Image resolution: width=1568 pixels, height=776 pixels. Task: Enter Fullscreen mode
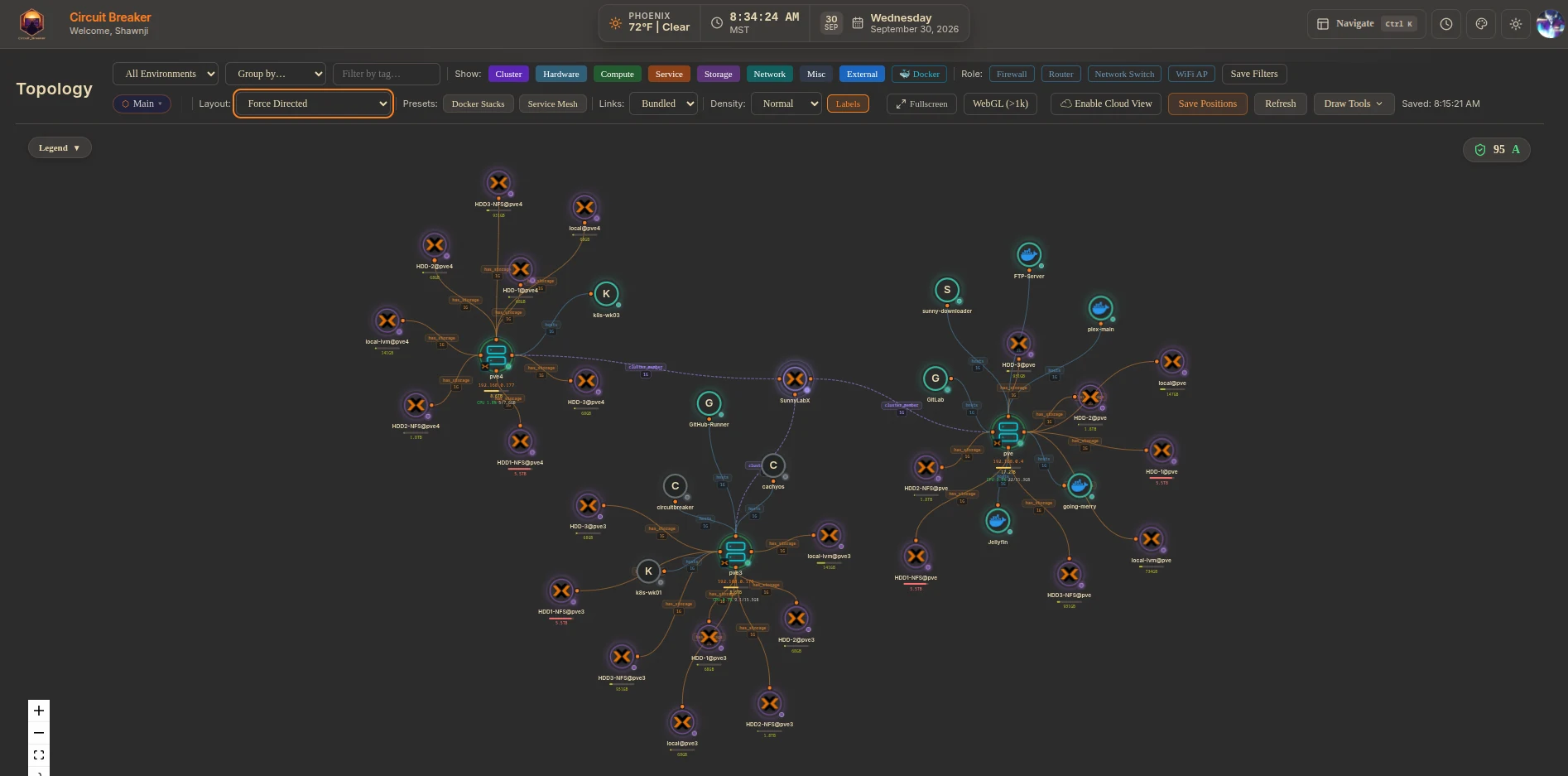[921, 104]
